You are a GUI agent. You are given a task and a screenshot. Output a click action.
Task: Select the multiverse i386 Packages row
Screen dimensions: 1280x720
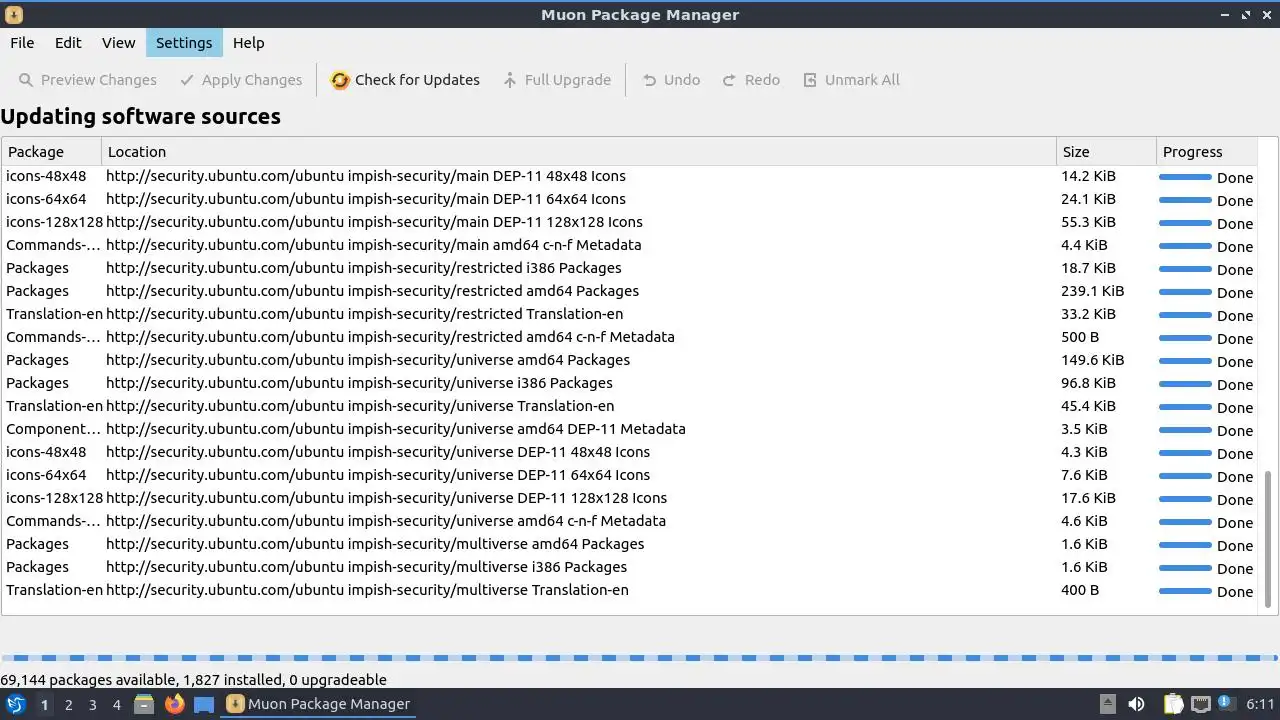click(630, 567)
